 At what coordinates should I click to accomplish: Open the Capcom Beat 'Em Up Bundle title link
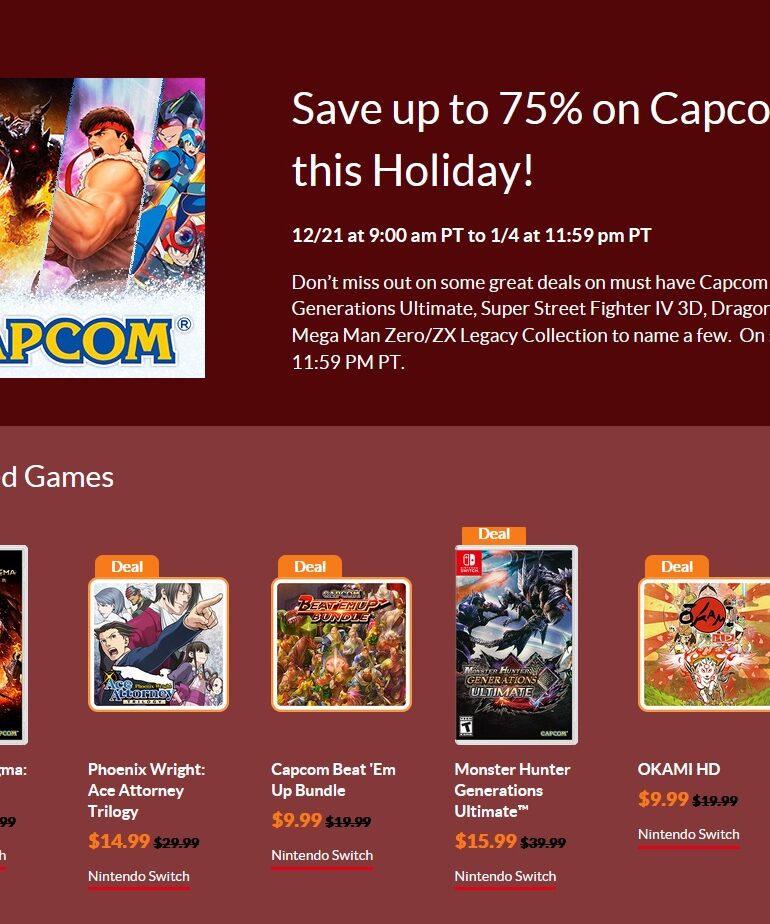[333, 780]
